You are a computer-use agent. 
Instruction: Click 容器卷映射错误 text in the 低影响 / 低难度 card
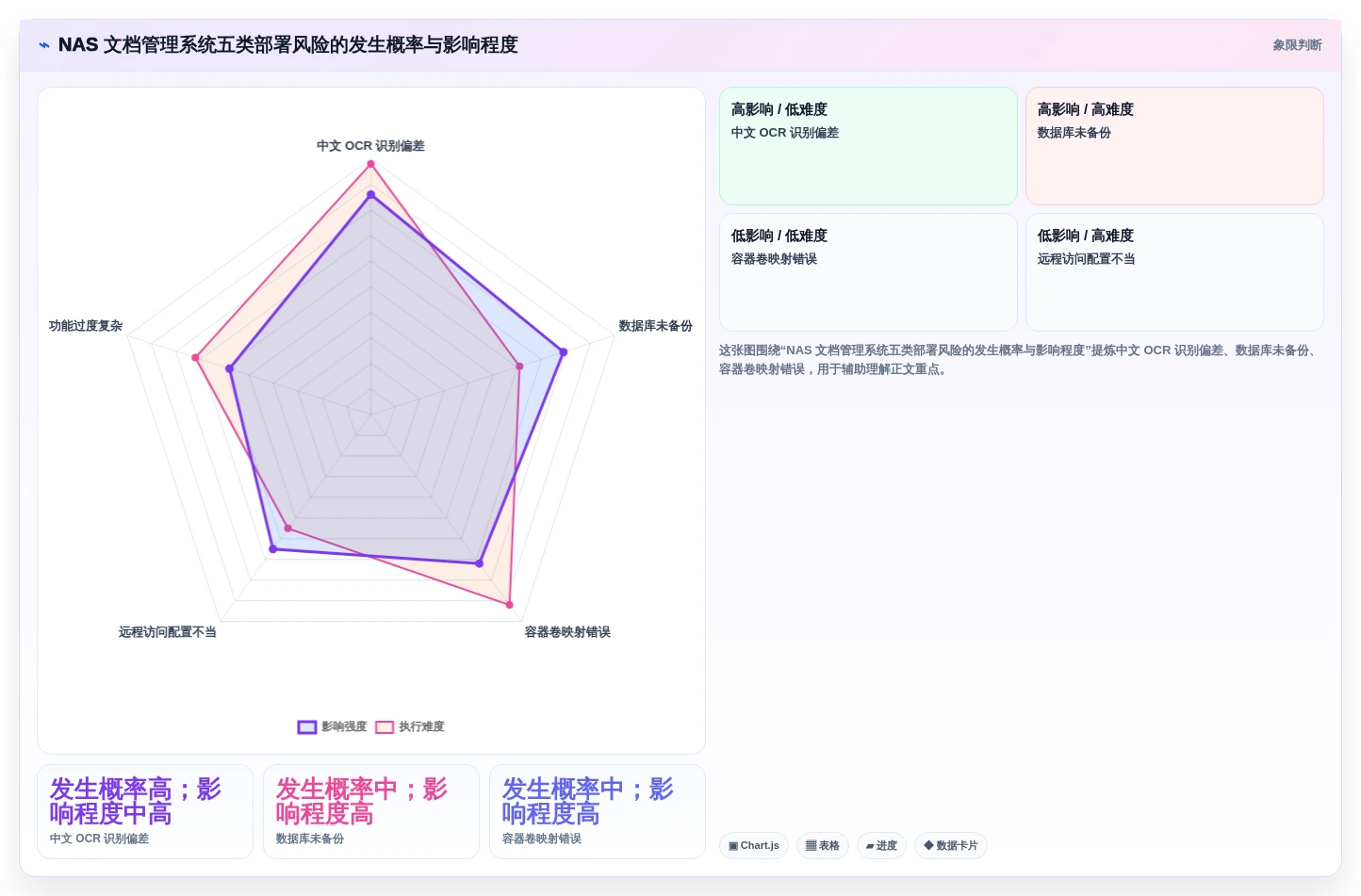[x=774, y=259]
